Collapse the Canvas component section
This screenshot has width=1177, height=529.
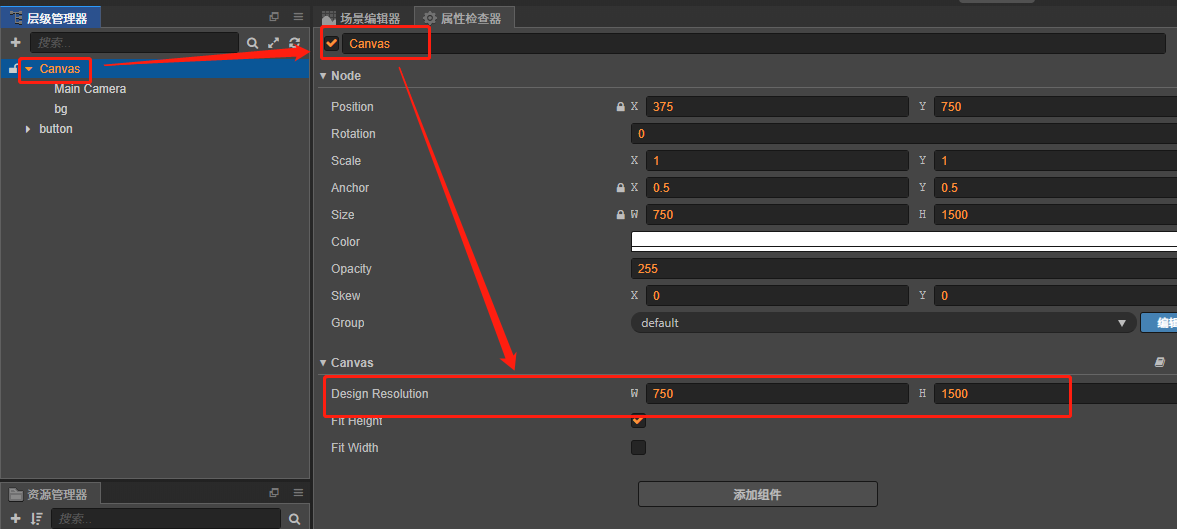pyautogui.click(x=324, y=362)
